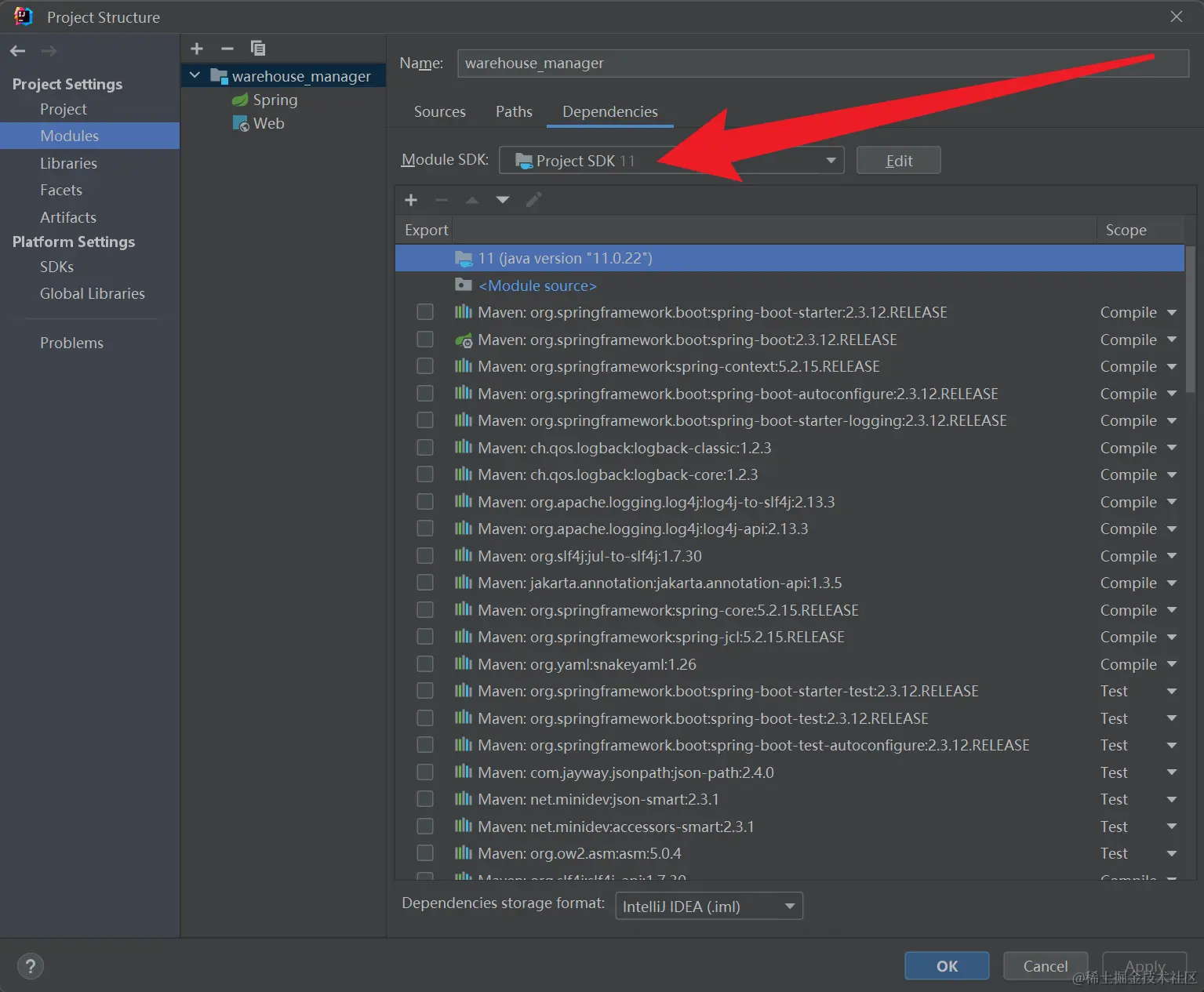This screenshot has width=1204, height=992.
Task: Check export for spring-boot-autoconfigure:2.3.12.RELEASE
Action: point(425,394)
